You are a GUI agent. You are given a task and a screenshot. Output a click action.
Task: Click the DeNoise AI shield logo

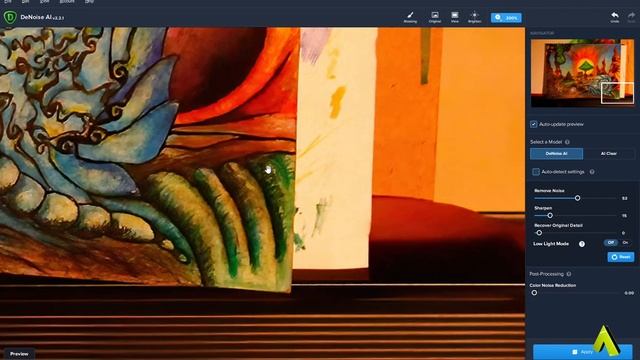click(10, 17)
